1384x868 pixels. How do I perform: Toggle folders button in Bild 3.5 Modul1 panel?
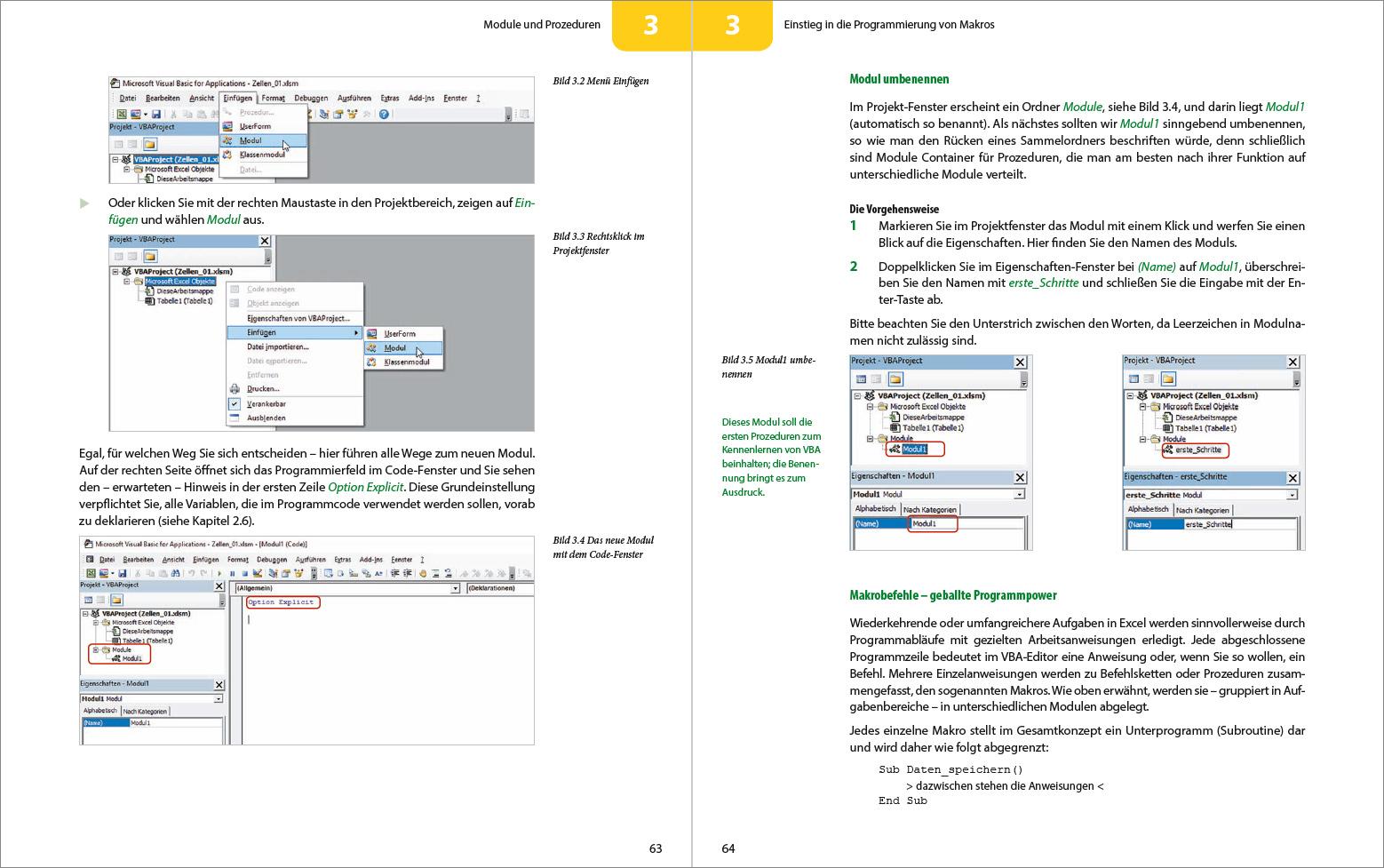point(895,379)
